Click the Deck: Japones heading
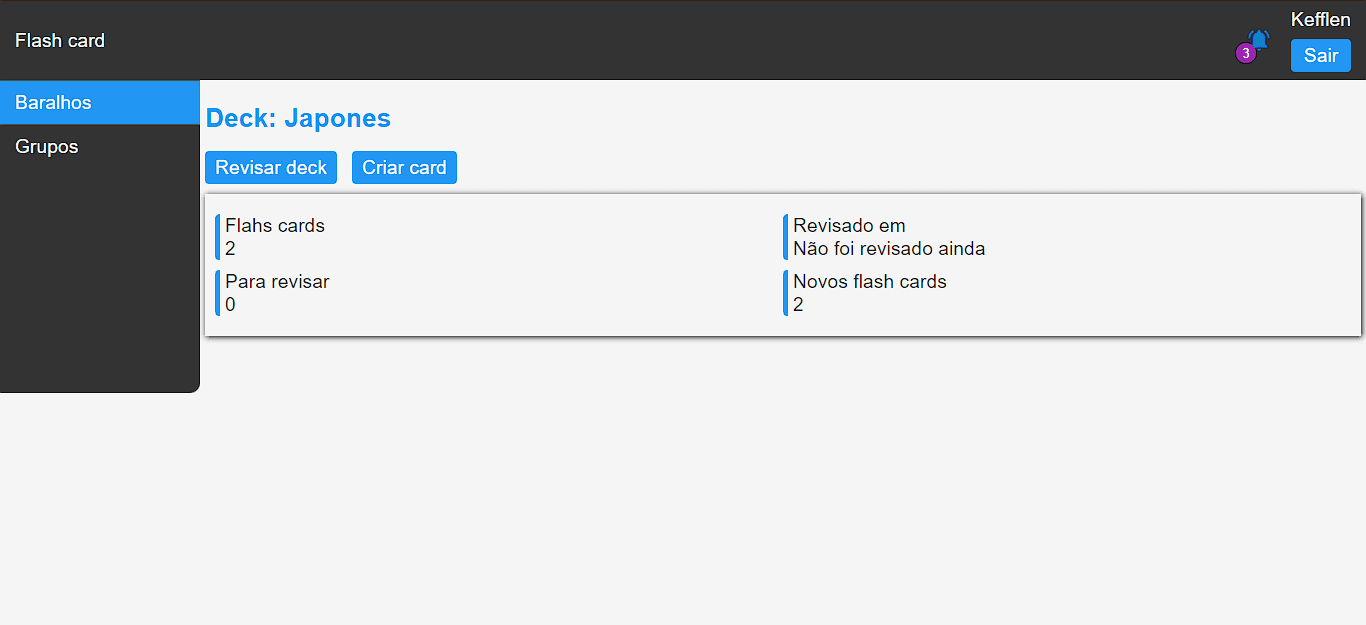Image resolution: width=1366 pixels, height=625 pixels. pos(298,118)
